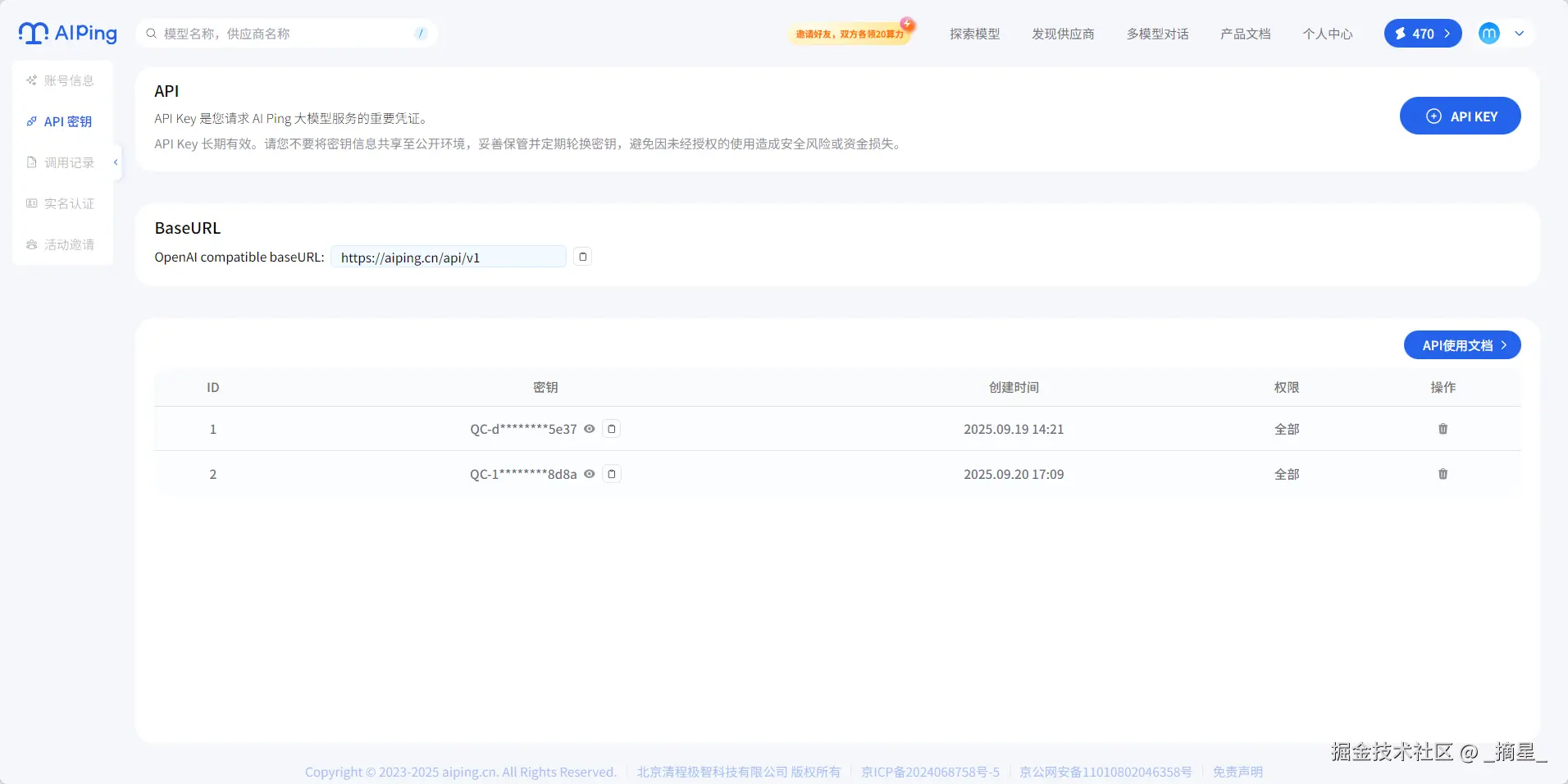Select API 密钥 in the sidebar
1568x784 pixels.
click(x=62, y=121)
